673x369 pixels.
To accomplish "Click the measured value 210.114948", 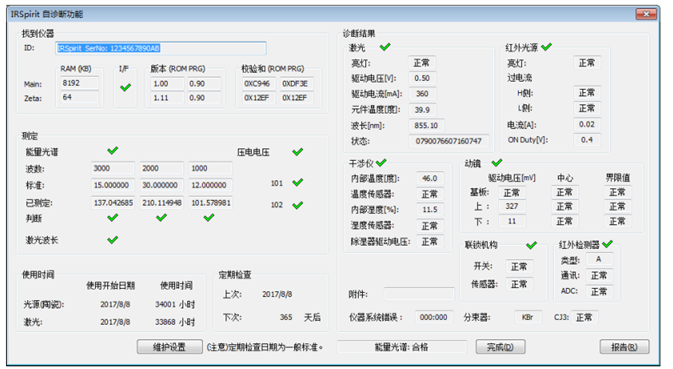I will (x=161, y=203).
